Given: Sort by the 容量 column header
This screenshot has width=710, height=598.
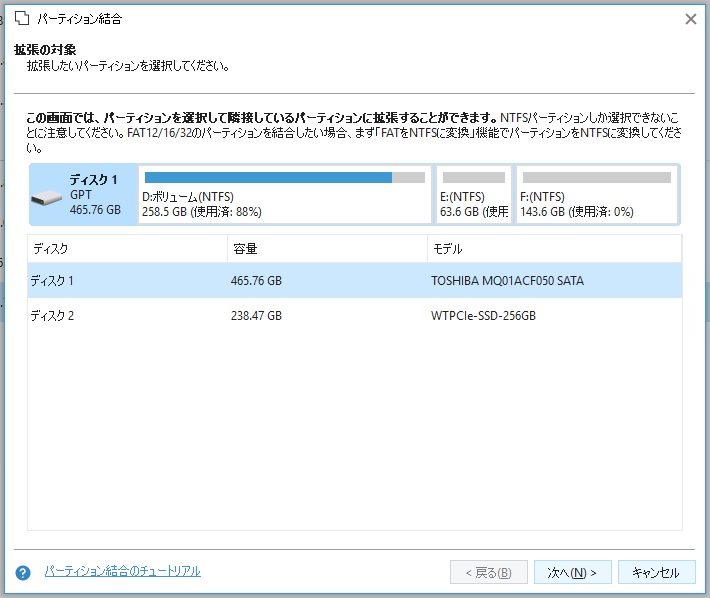Looking at the screenshot, I should pyautogui.click(x=326, y=249).
